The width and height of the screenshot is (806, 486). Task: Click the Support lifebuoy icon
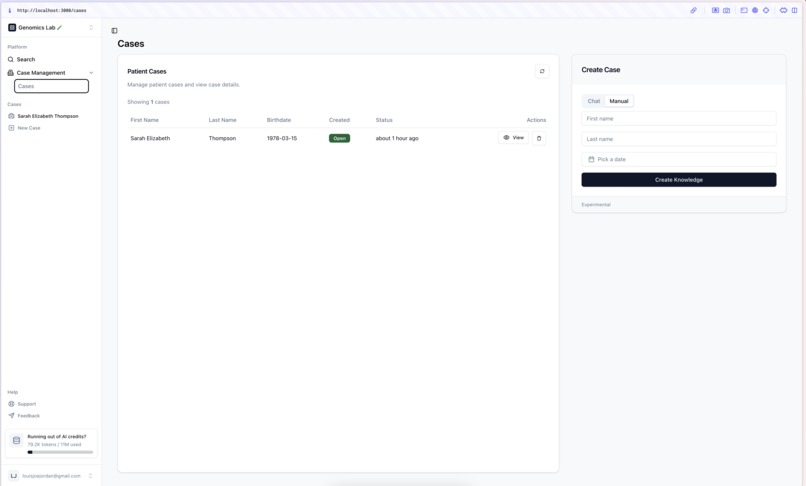pos(11,404)
